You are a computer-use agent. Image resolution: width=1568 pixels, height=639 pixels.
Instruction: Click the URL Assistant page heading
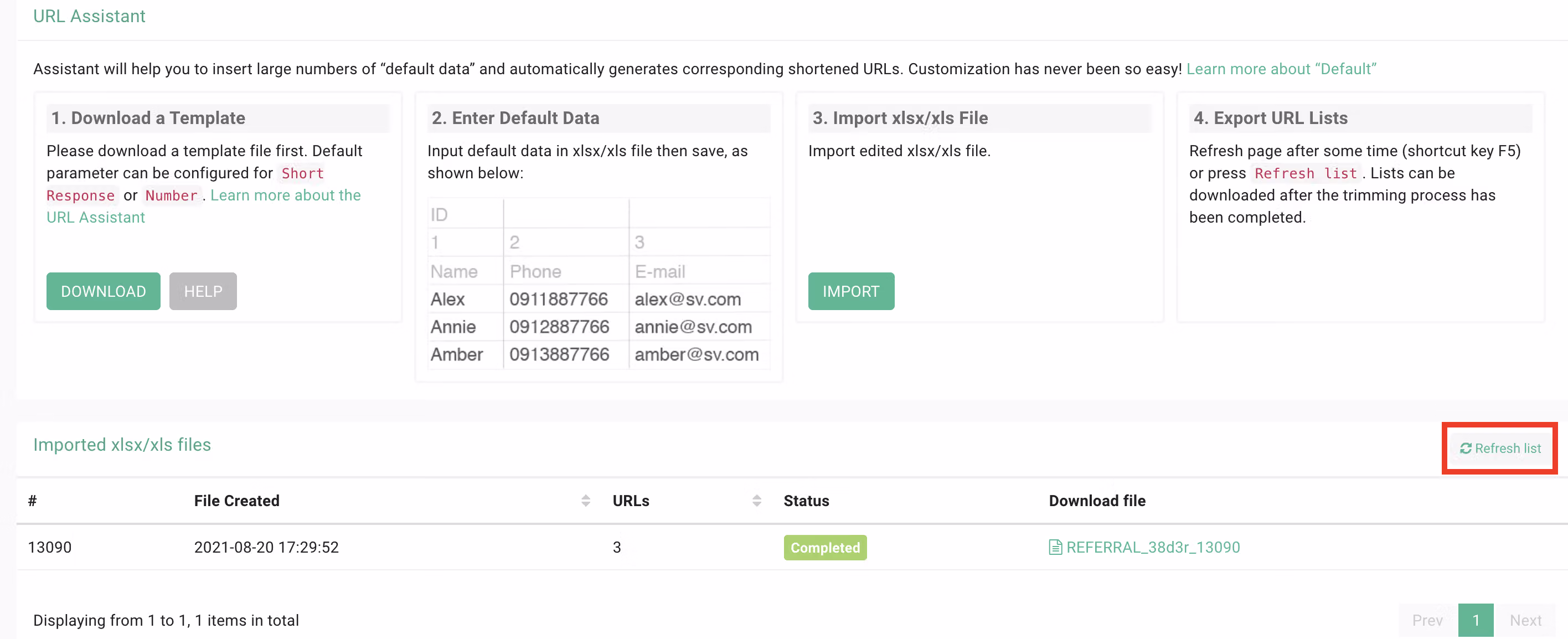[89, 16]
